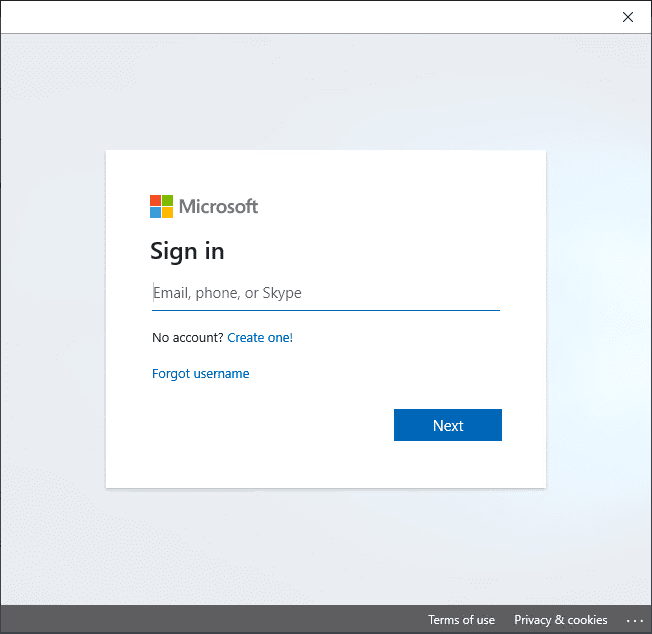Focus the Email, phone, or Skype field
The image size is (652, 634).
point(326,293)
